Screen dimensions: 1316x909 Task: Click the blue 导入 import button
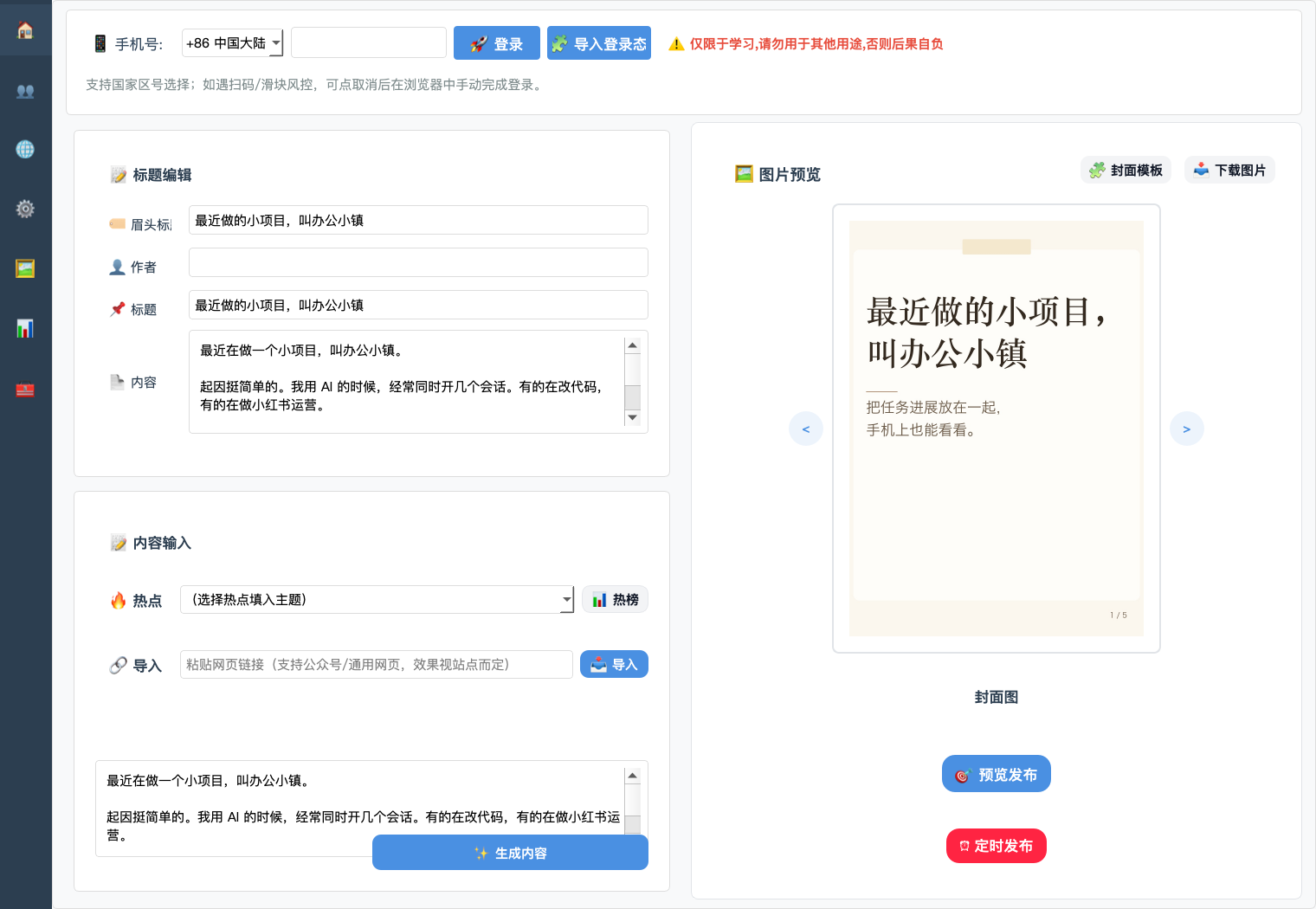tap(614, 664)
